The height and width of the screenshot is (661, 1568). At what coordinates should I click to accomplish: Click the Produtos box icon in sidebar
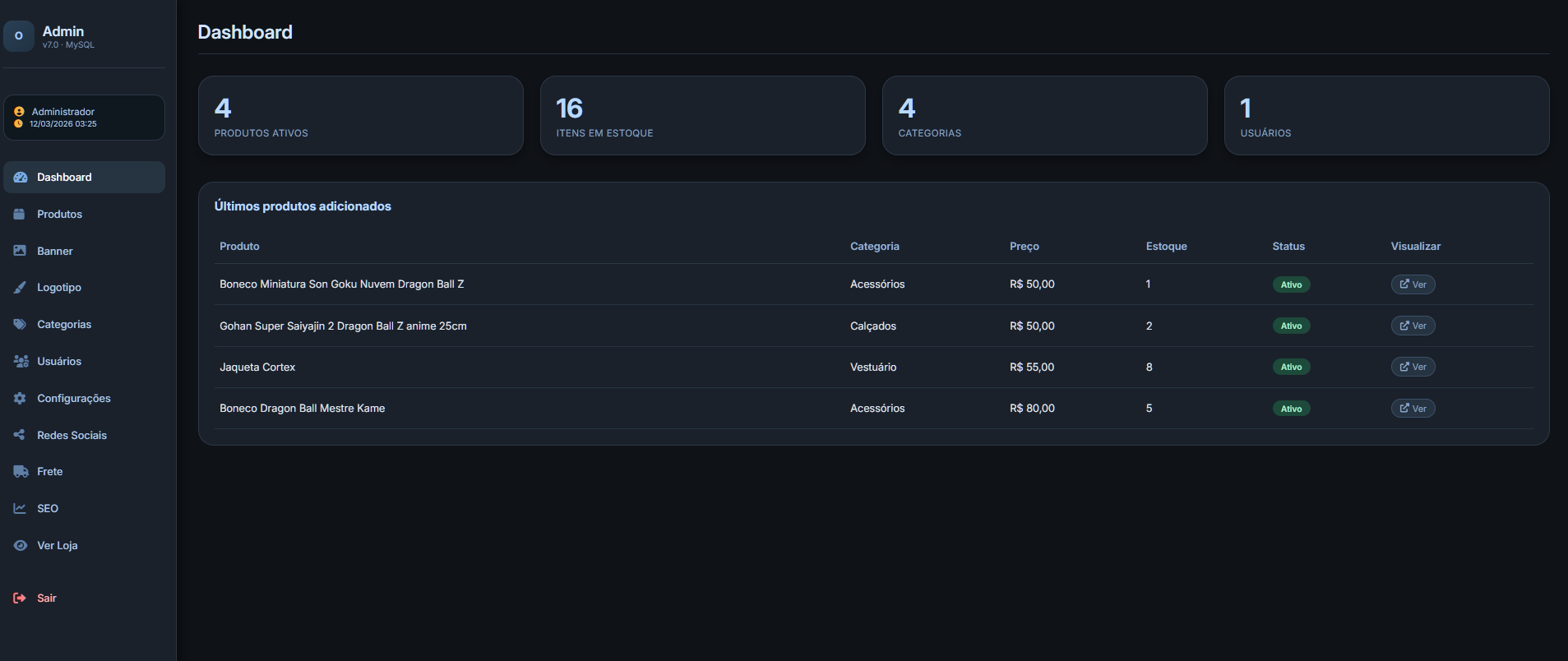coord(20,214)
